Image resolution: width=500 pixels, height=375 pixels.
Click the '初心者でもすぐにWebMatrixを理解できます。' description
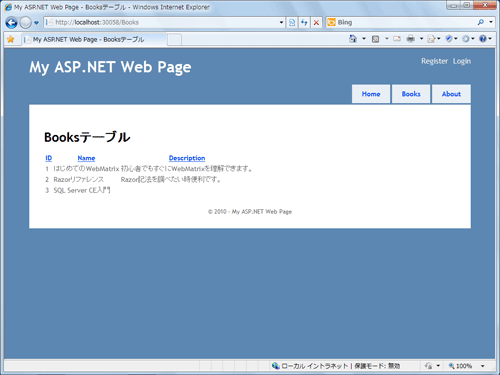(187, 169)
